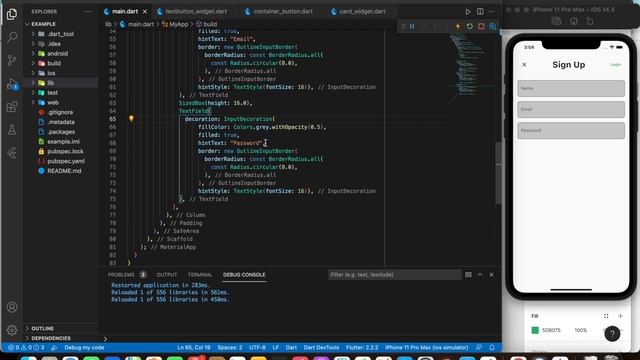
Task: Open the OUTPUT panel tab
Action: [x=167, y=275]
